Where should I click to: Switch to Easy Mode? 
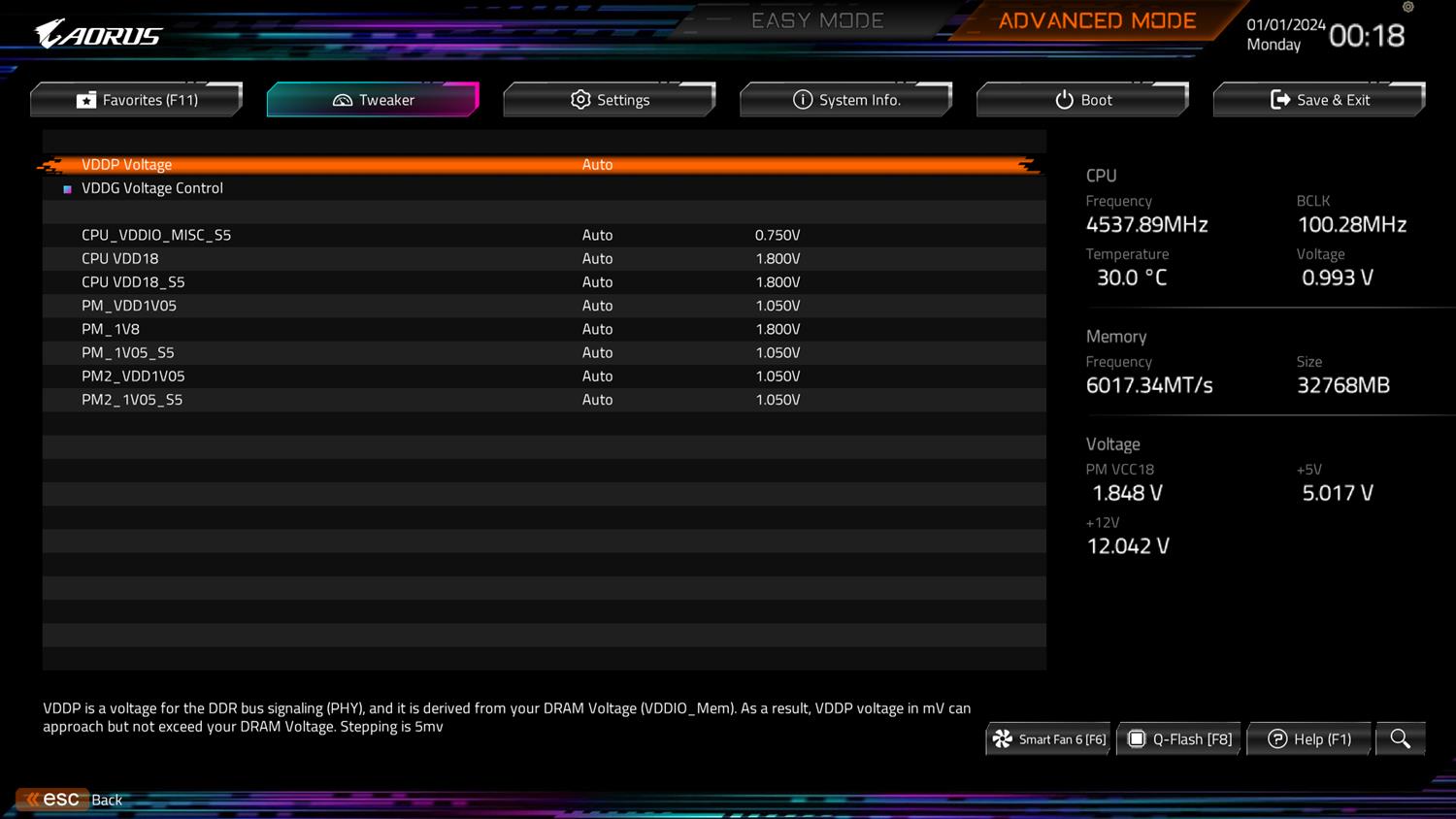(x=816, y=21)
